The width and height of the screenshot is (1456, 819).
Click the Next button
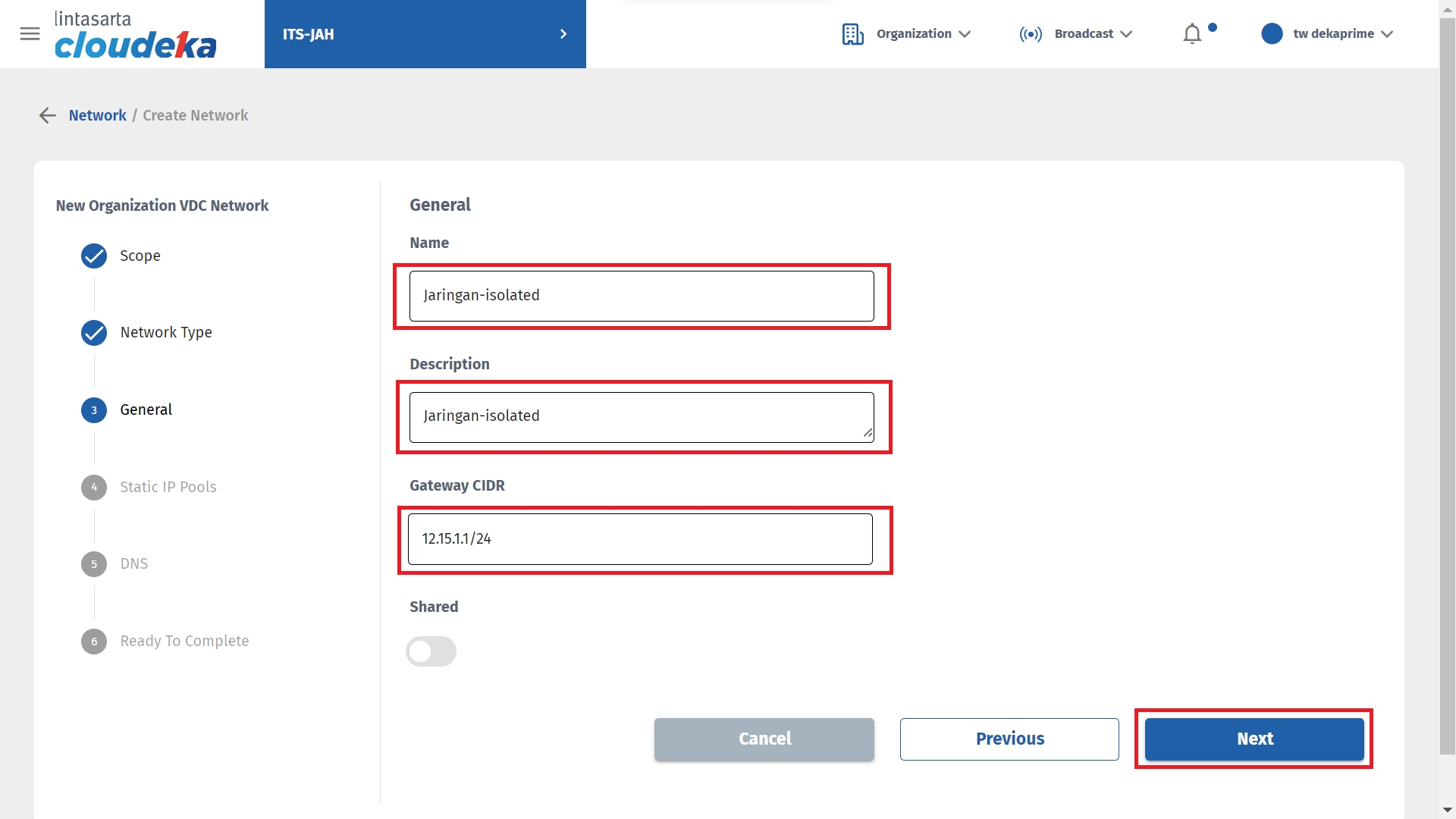tap(1254, 739)
